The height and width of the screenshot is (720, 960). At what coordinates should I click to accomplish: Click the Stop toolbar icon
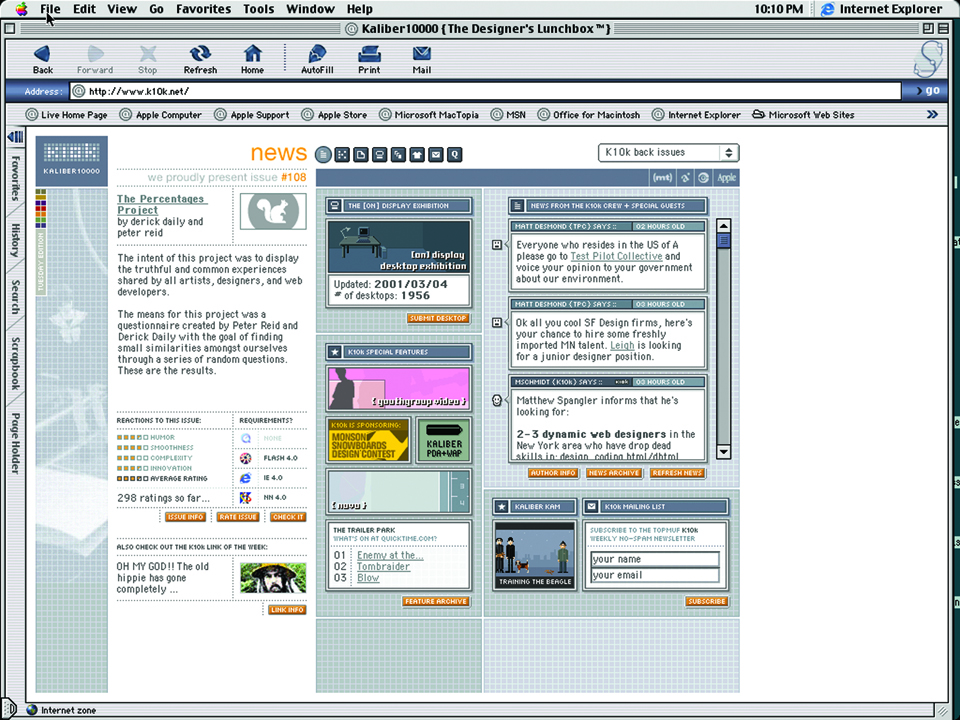point(148,59)
